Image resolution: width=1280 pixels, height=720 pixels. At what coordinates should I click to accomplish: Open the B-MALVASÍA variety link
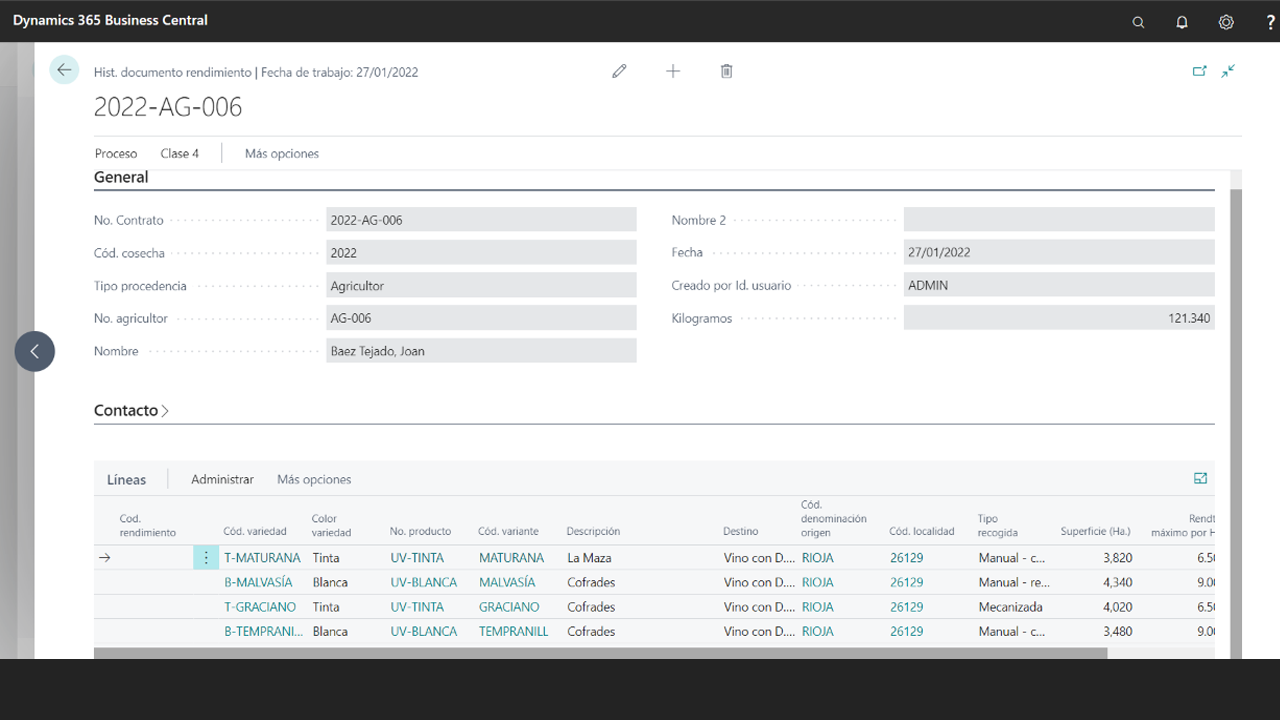pyautogui.click(x=258, y=582)
